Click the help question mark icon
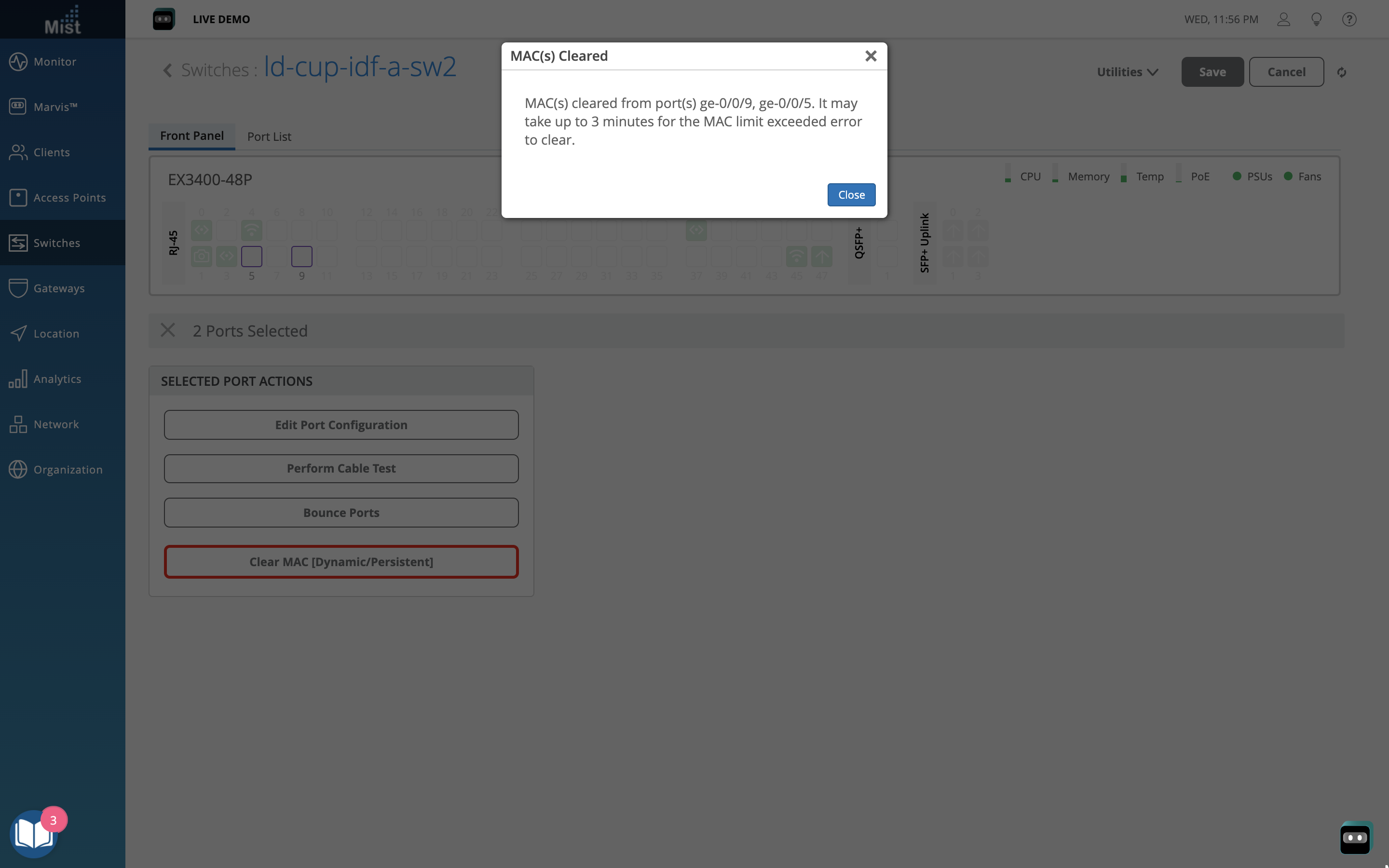The width and height of the screenshot is (1389, 868). (1349, 19)
